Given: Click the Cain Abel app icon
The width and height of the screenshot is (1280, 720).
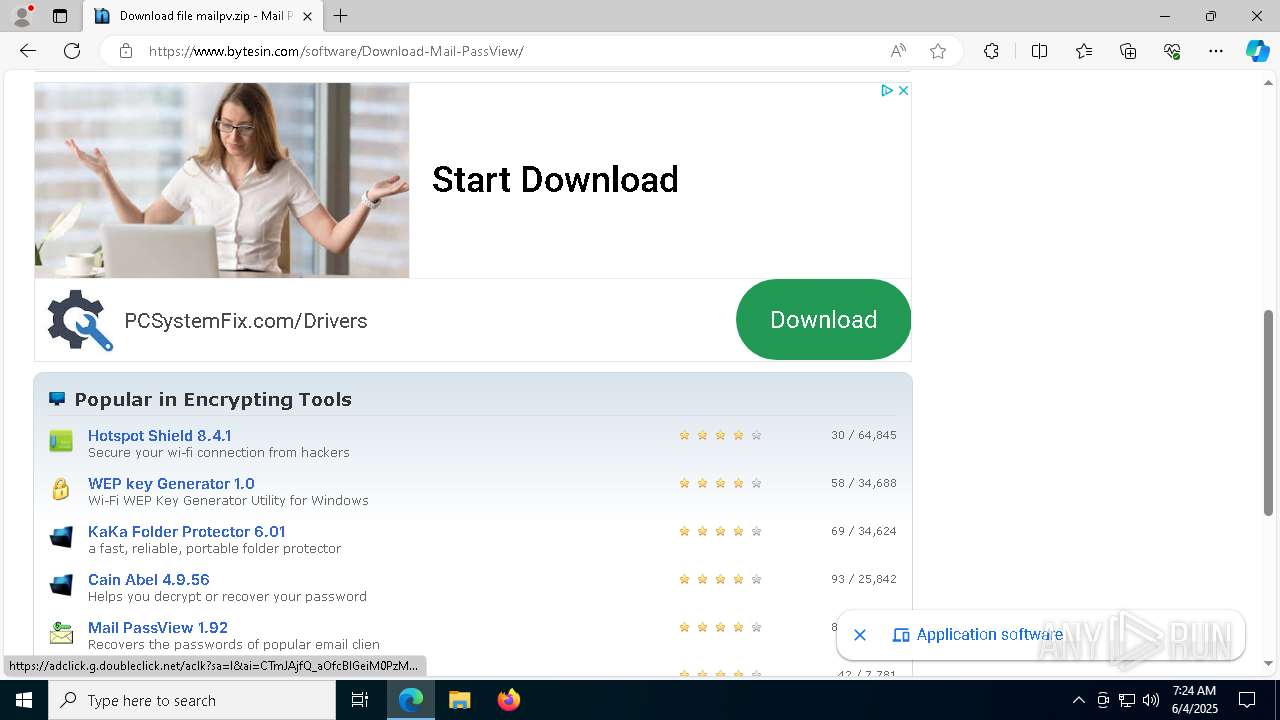Looking at the screenshot, I should 61,584.
